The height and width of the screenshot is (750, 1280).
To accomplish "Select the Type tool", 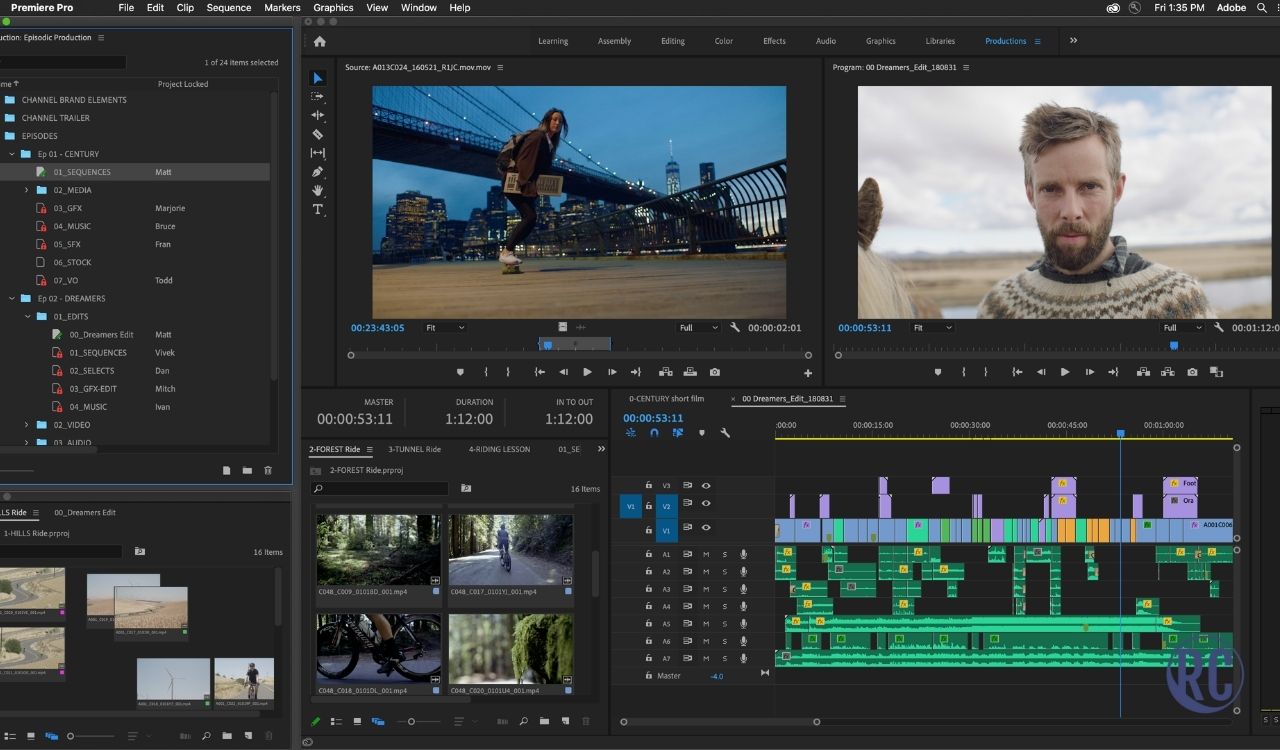I will pos(318,209).
